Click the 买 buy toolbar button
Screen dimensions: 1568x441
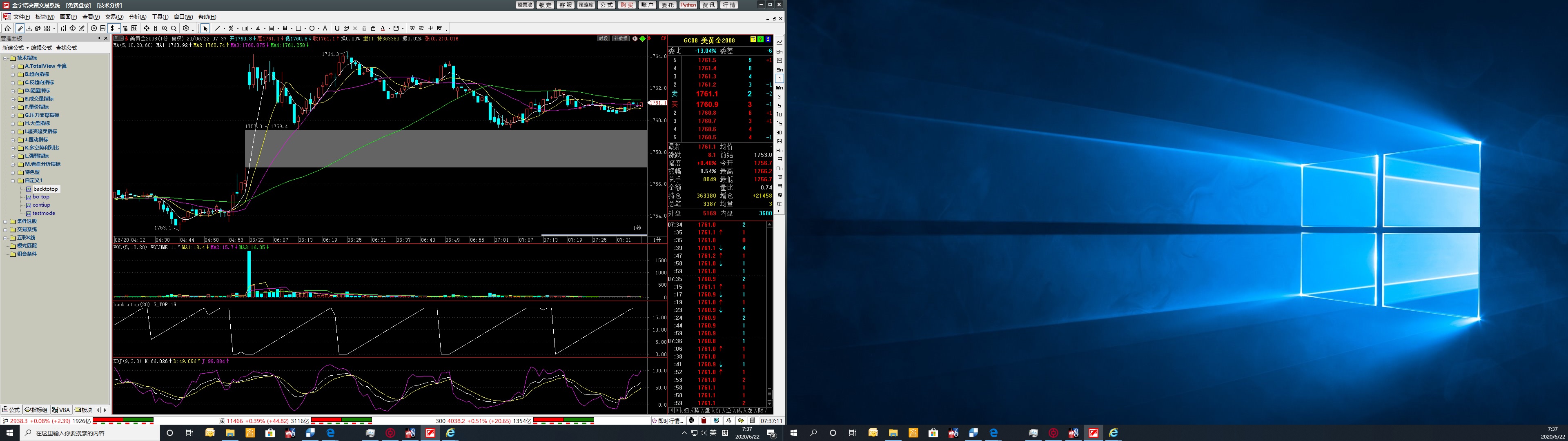[412, 28]
